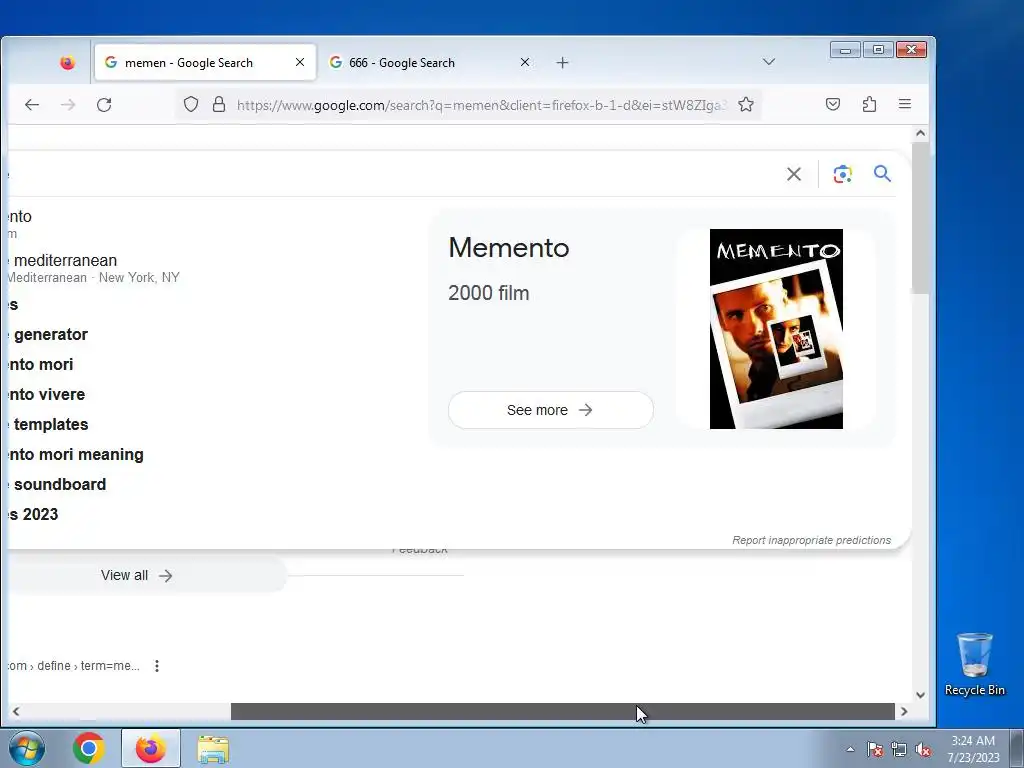1024x768 pixels.
Task: Save page to Pocket
Action: [833, 104]
